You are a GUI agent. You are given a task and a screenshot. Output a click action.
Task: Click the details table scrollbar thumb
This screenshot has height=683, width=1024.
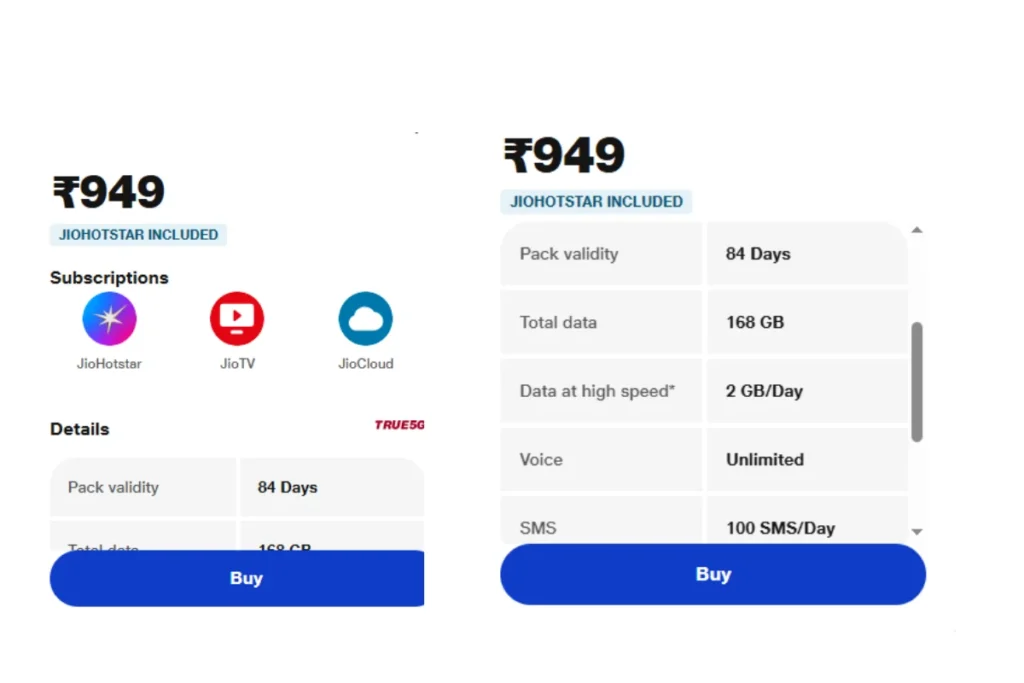coord(917,382)
